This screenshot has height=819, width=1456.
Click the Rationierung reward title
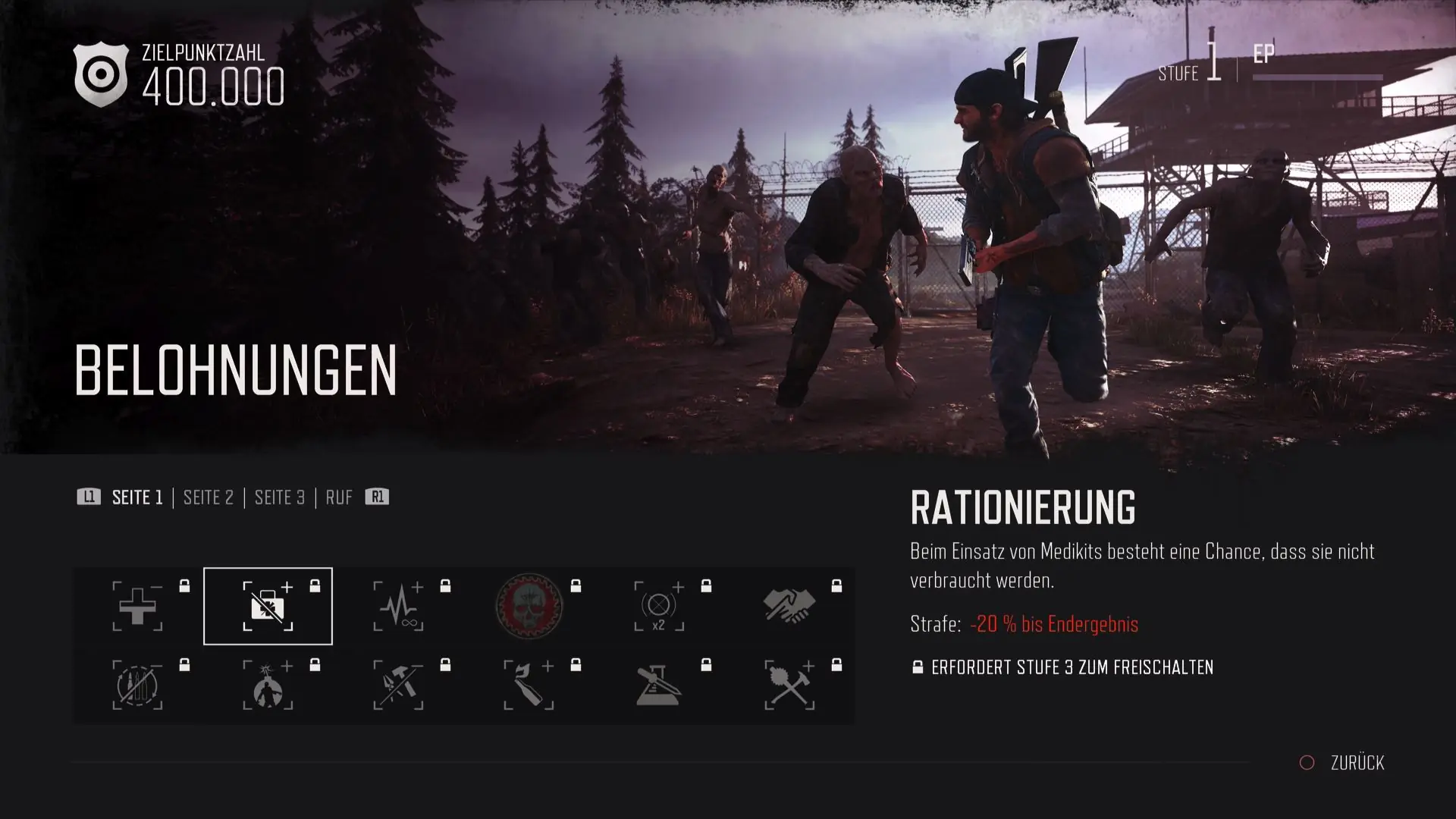pos(1023,507)
